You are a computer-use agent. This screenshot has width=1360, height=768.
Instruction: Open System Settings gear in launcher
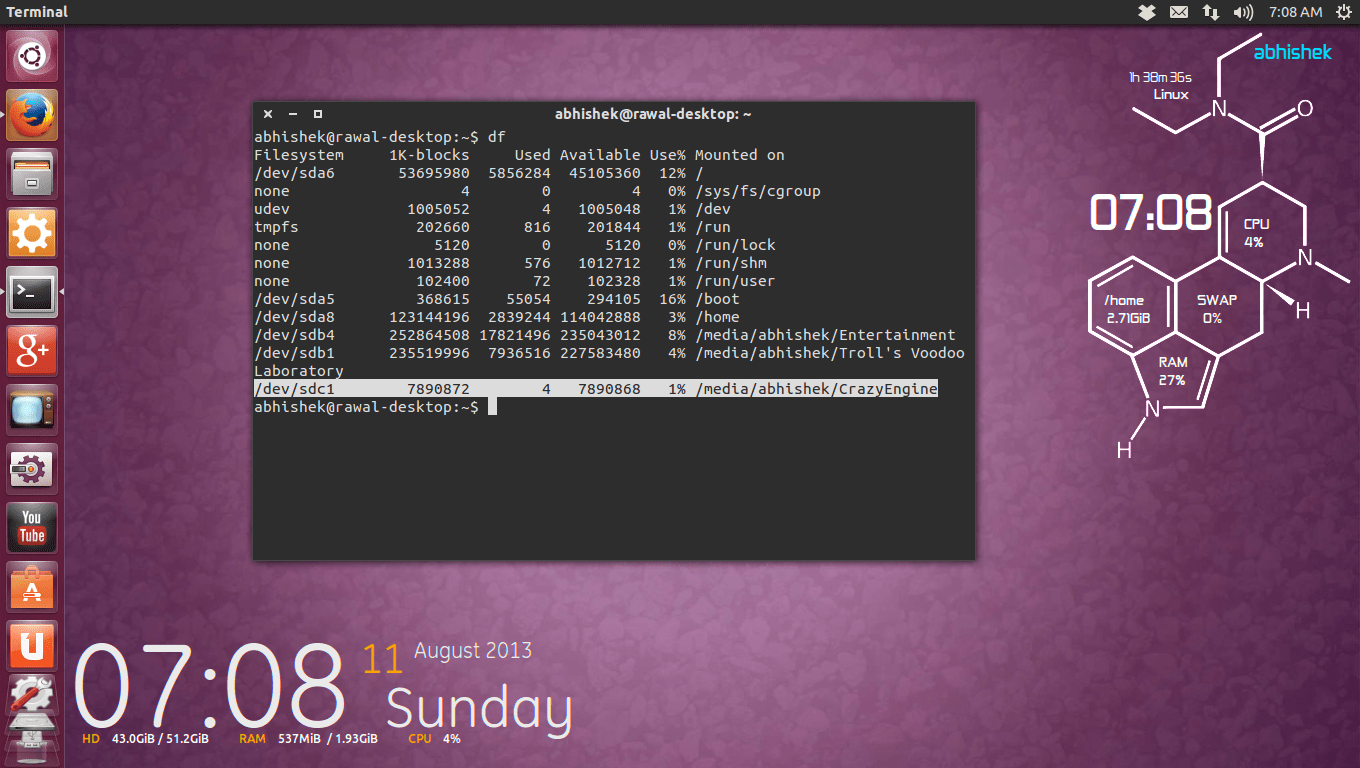pos(32,233)
